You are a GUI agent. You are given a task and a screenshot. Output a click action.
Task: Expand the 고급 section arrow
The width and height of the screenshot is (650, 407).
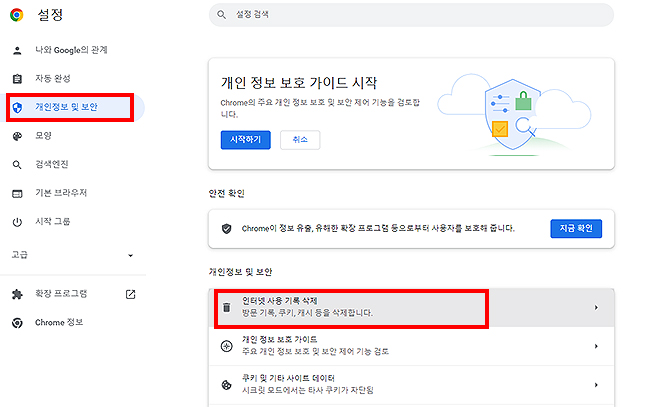131,255
